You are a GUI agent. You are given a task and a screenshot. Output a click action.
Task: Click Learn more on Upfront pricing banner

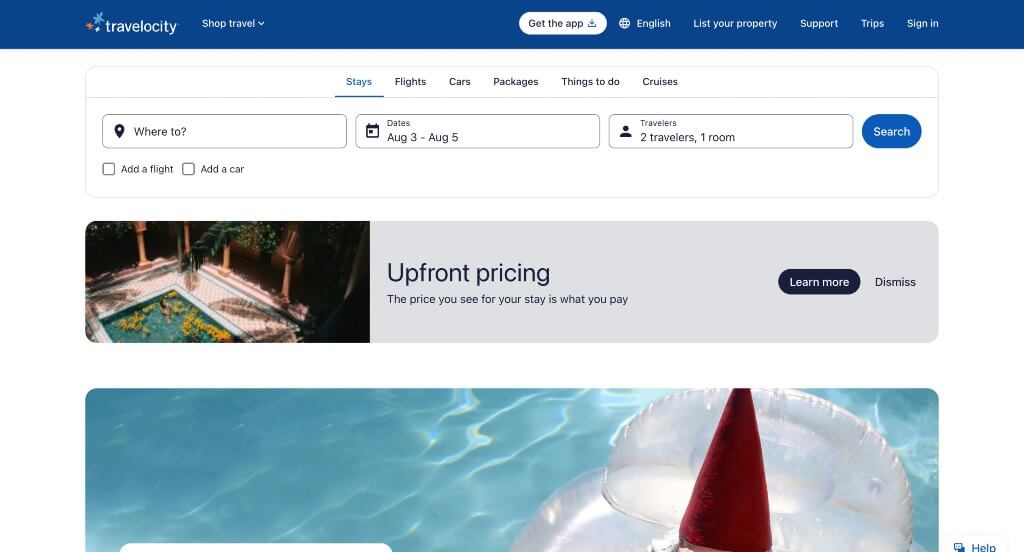[x=819, y=282]
